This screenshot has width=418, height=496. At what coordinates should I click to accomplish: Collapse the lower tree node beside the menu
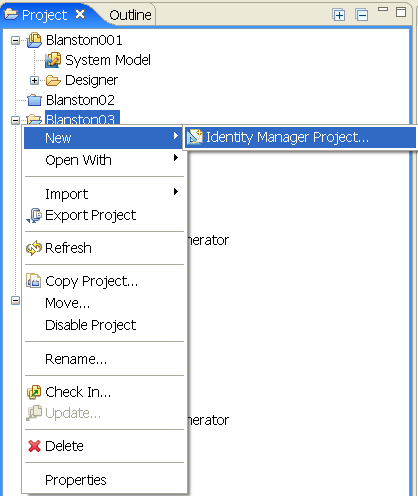[x=15, y=300]
